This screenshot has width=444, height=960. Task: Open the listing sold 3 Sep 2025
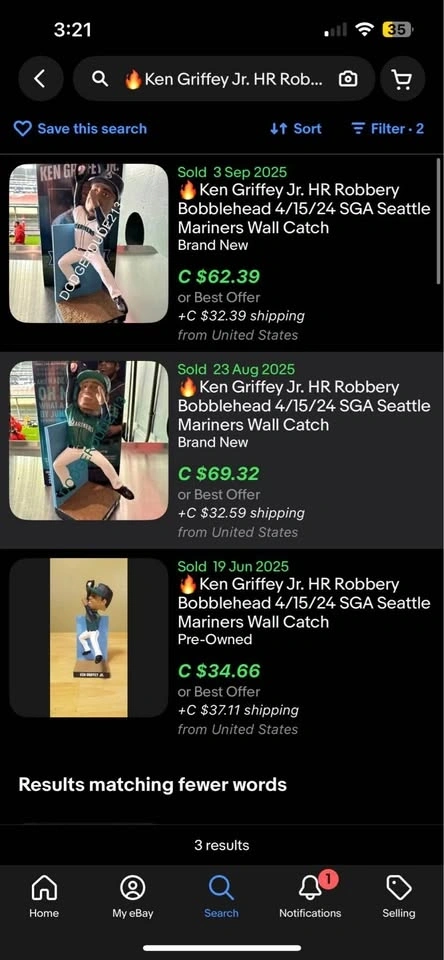click(222, 253)
